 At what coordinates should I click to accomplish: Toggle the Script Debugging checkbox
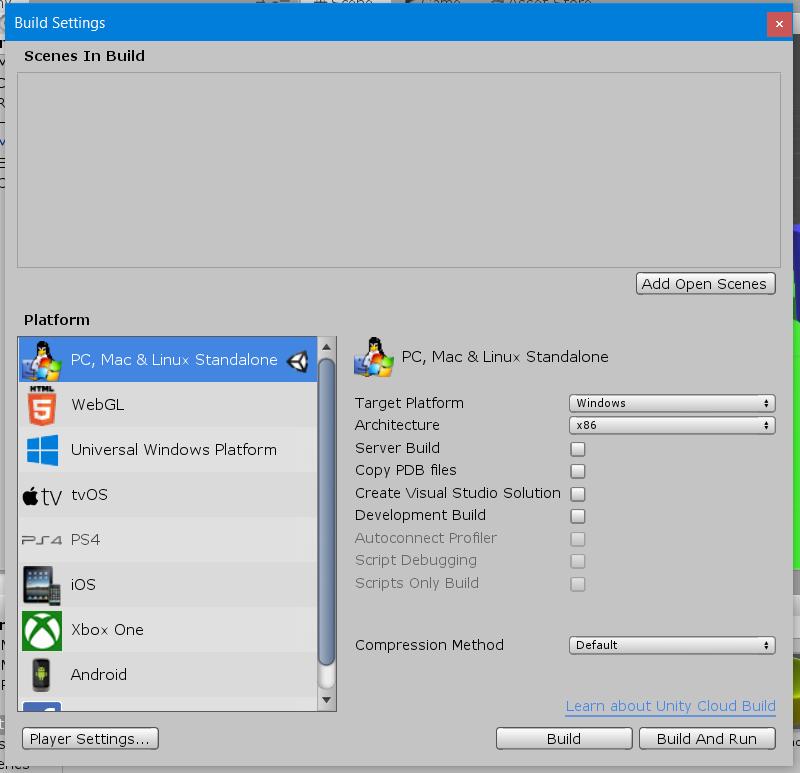tap(578, 561)
